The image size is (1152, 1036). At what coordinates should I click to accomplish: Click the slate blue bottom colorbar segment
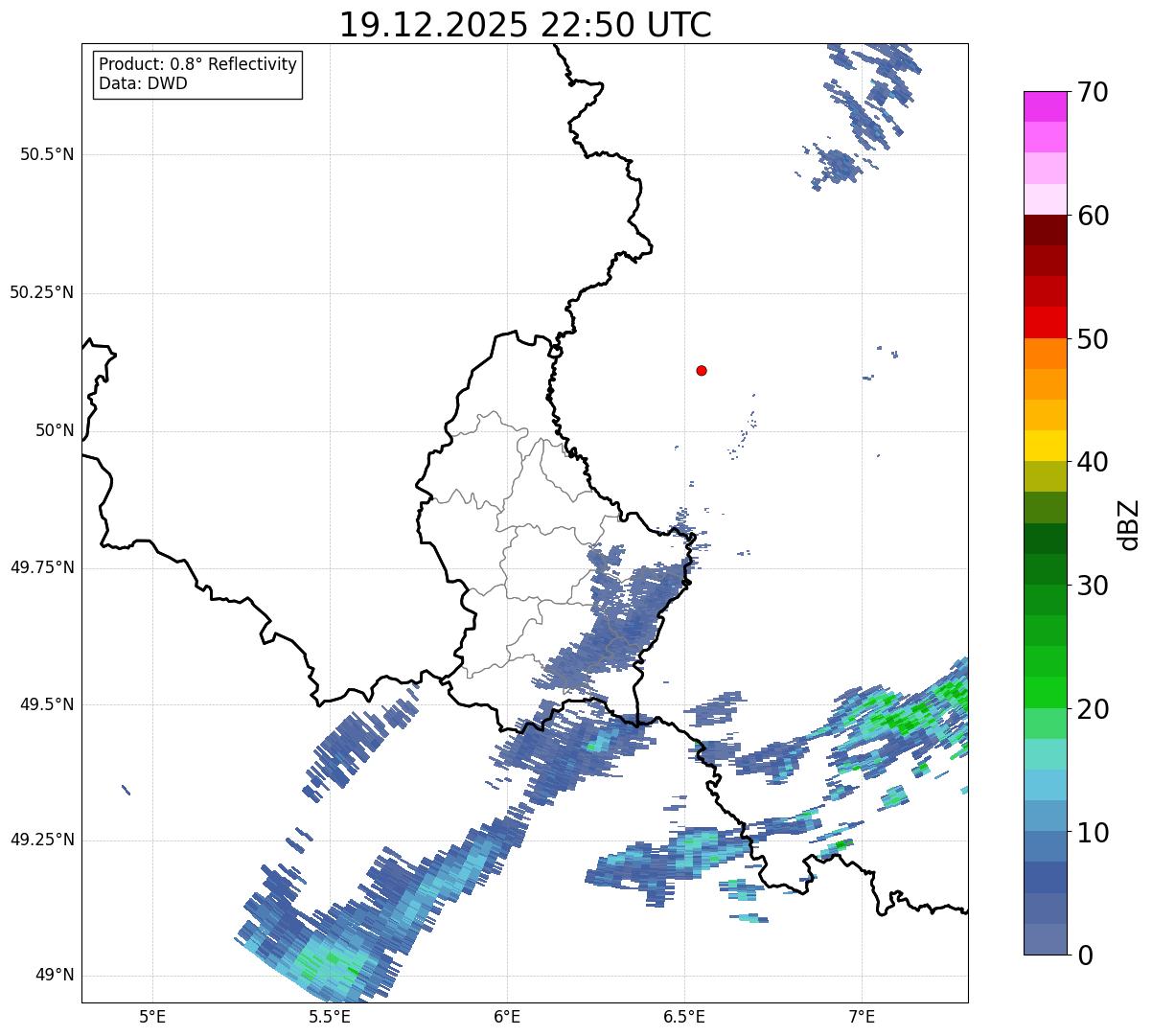[1045, 939]
